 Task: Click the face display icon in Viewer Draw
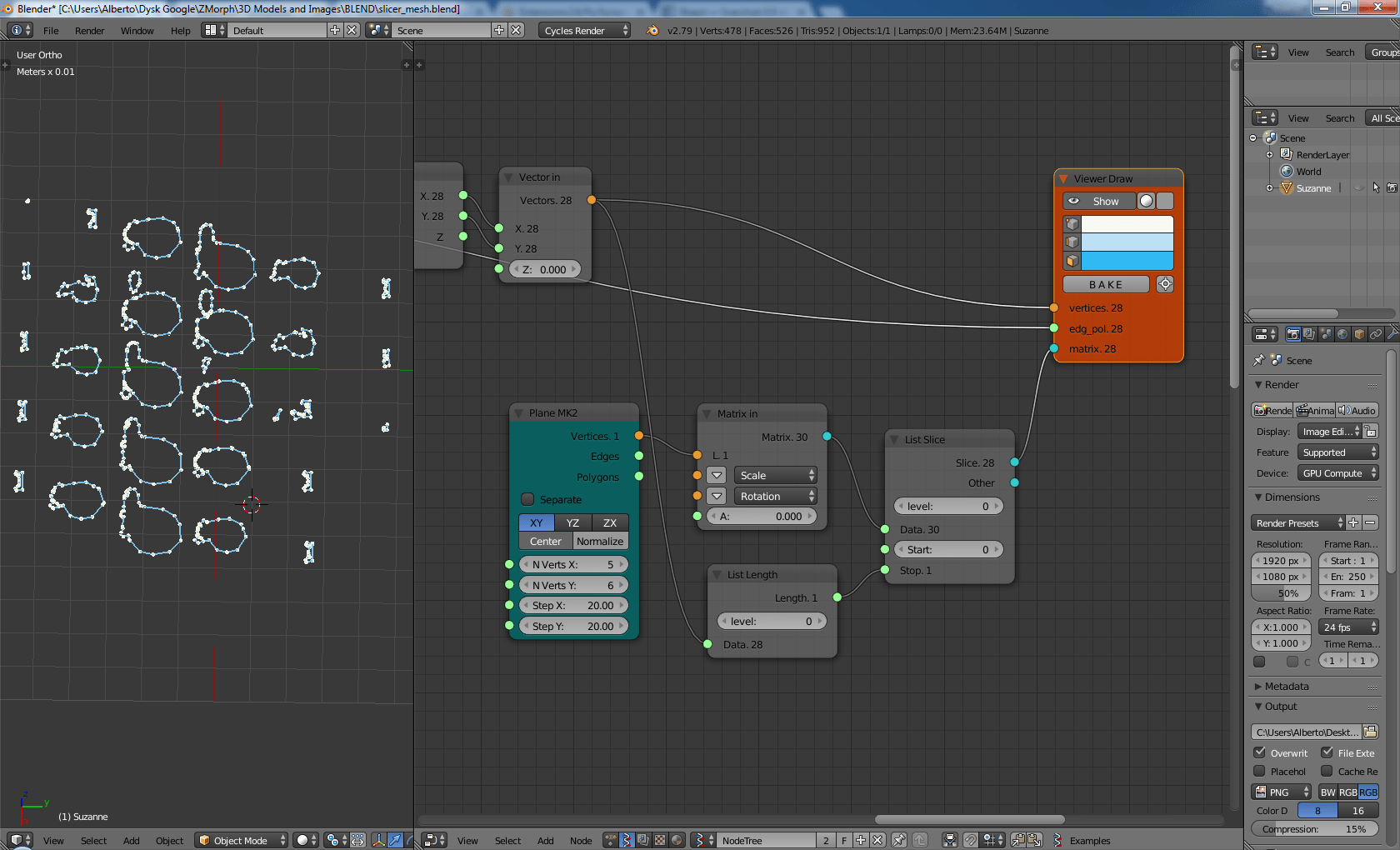coord(1072,261)
